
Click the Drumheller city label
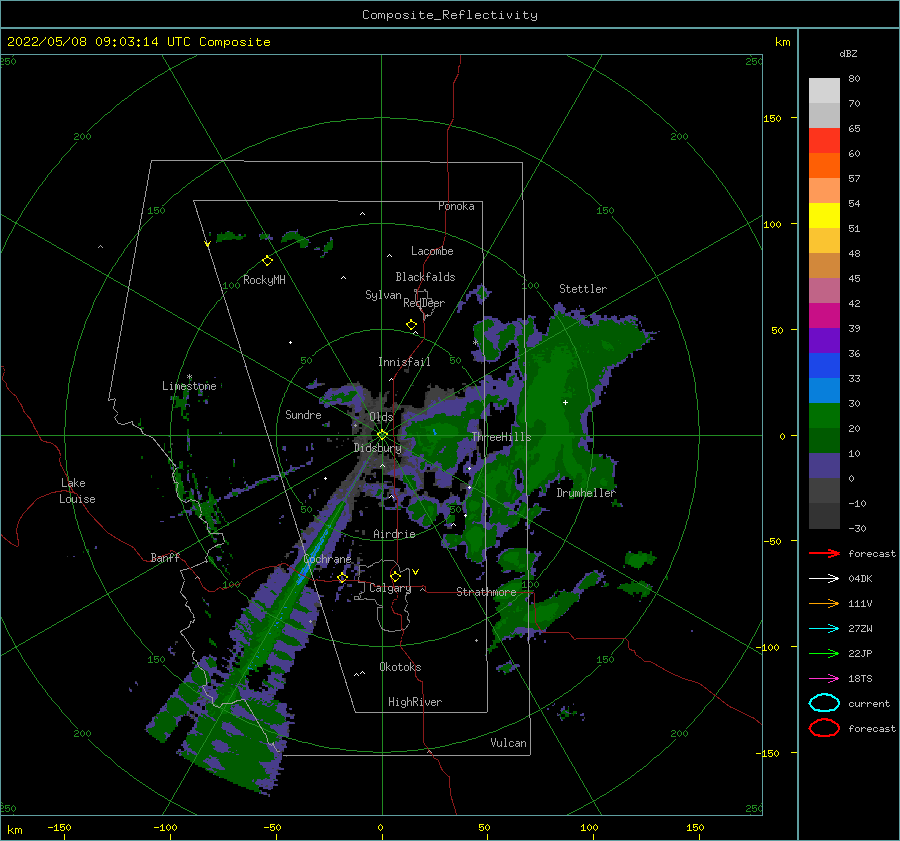[x=586, y=493]
